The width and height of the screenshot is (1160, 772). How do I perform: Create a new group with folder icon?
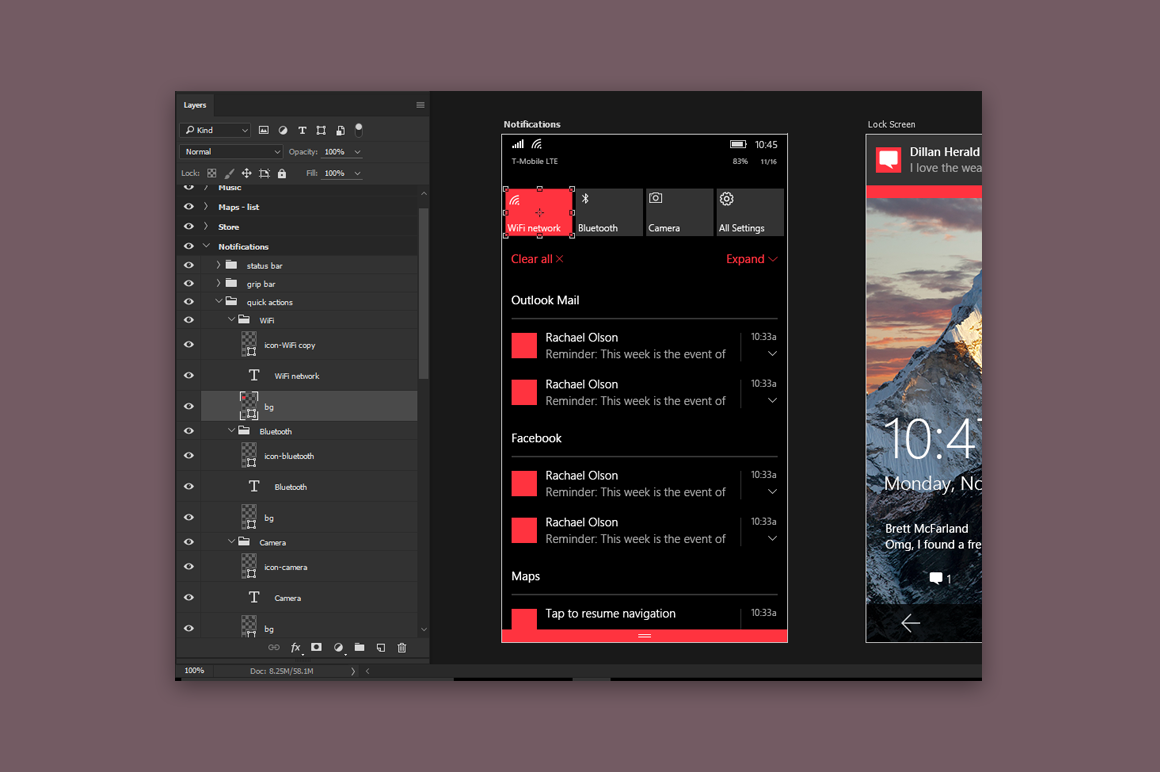point(359,648)
